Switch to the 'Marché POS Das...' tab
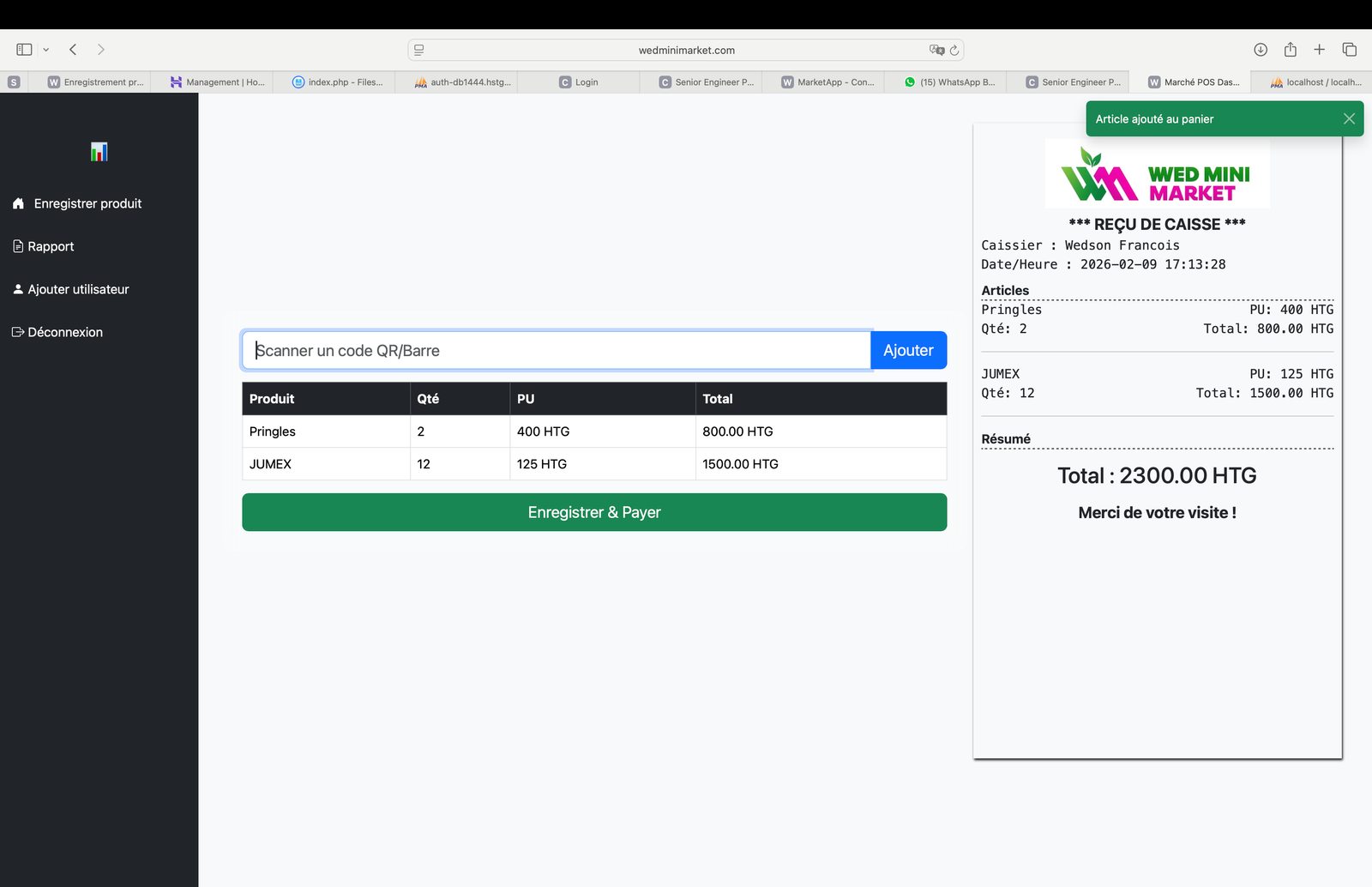This screenshot has width=1372, height=887. coord(1194,82)
